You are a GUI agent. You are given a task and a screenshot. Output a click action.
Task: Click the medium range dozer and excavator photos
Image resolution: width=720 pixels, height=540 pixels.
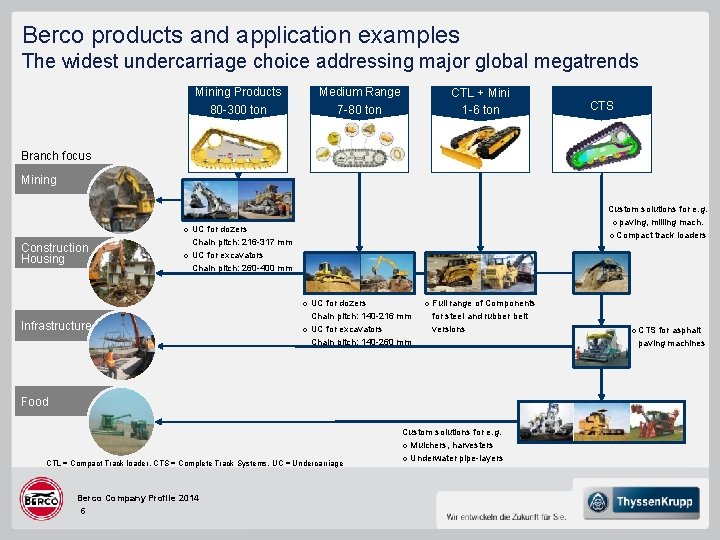(x=360, y=273)
